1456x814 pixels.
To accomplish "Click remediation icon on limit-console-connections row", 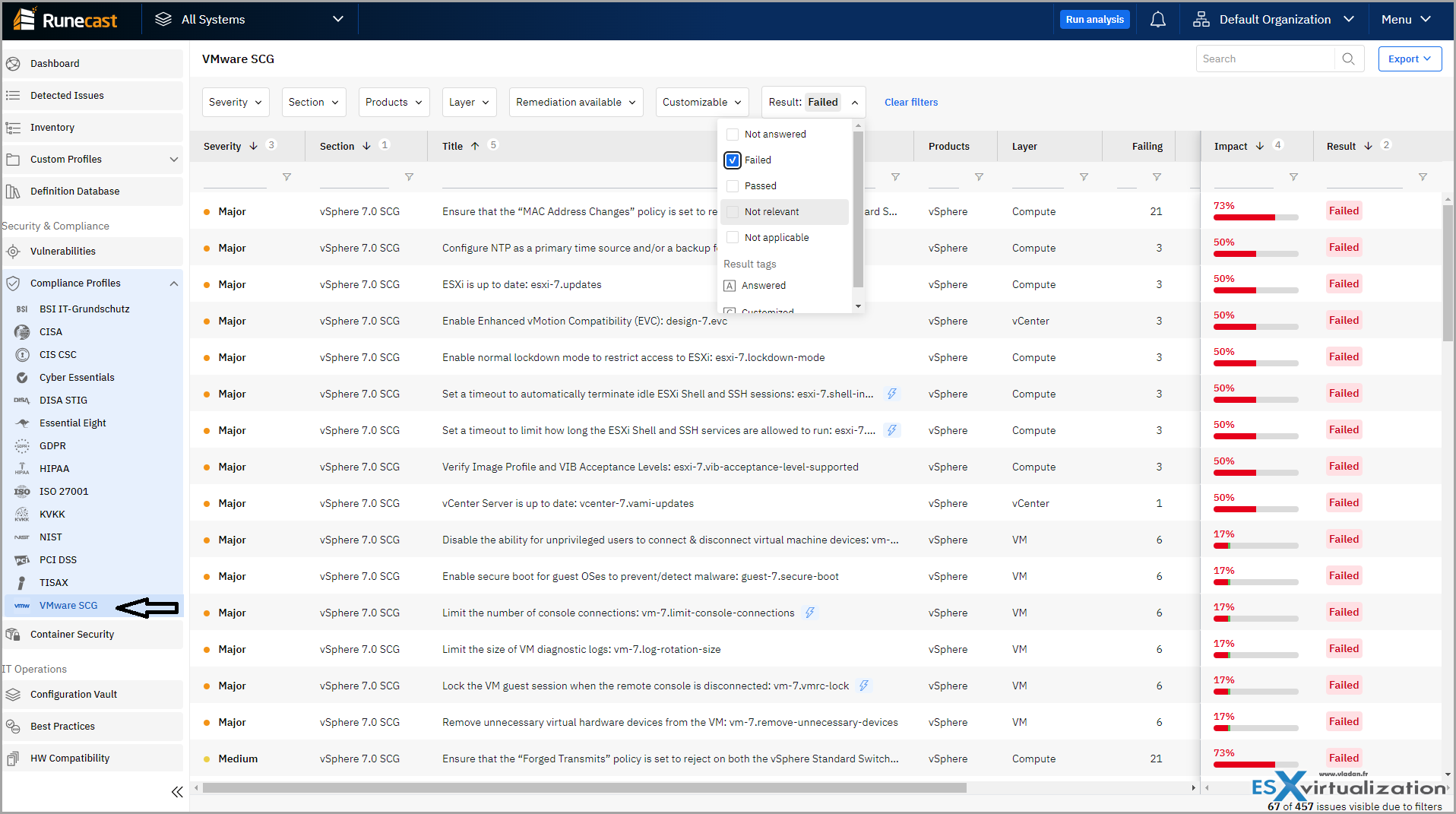I will (x=810, y=613).
